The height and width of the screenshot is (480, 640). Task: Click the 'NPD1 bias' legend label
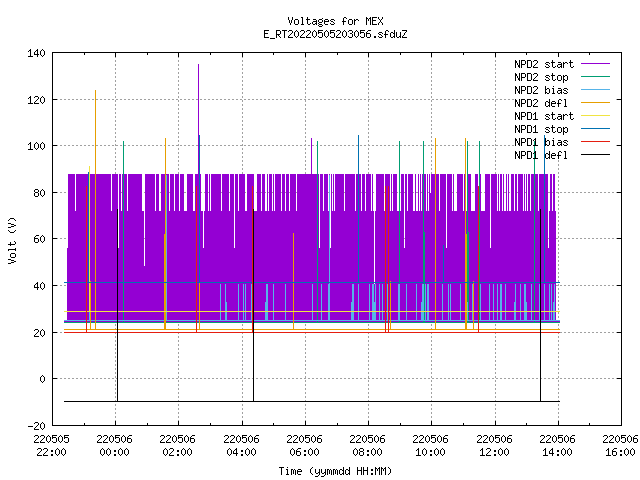tap(541, 142)
